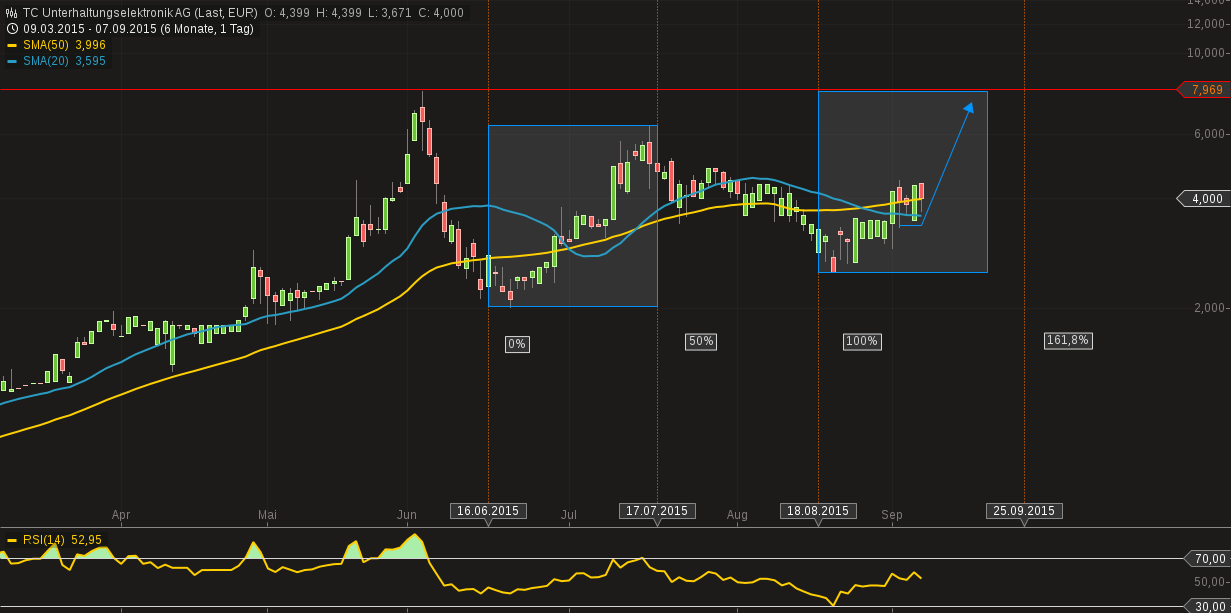Click the chart icon beside TC Unterhaltungselektronik title
The width and height of the screenshot is (1231, 613).
click(12, 13)
